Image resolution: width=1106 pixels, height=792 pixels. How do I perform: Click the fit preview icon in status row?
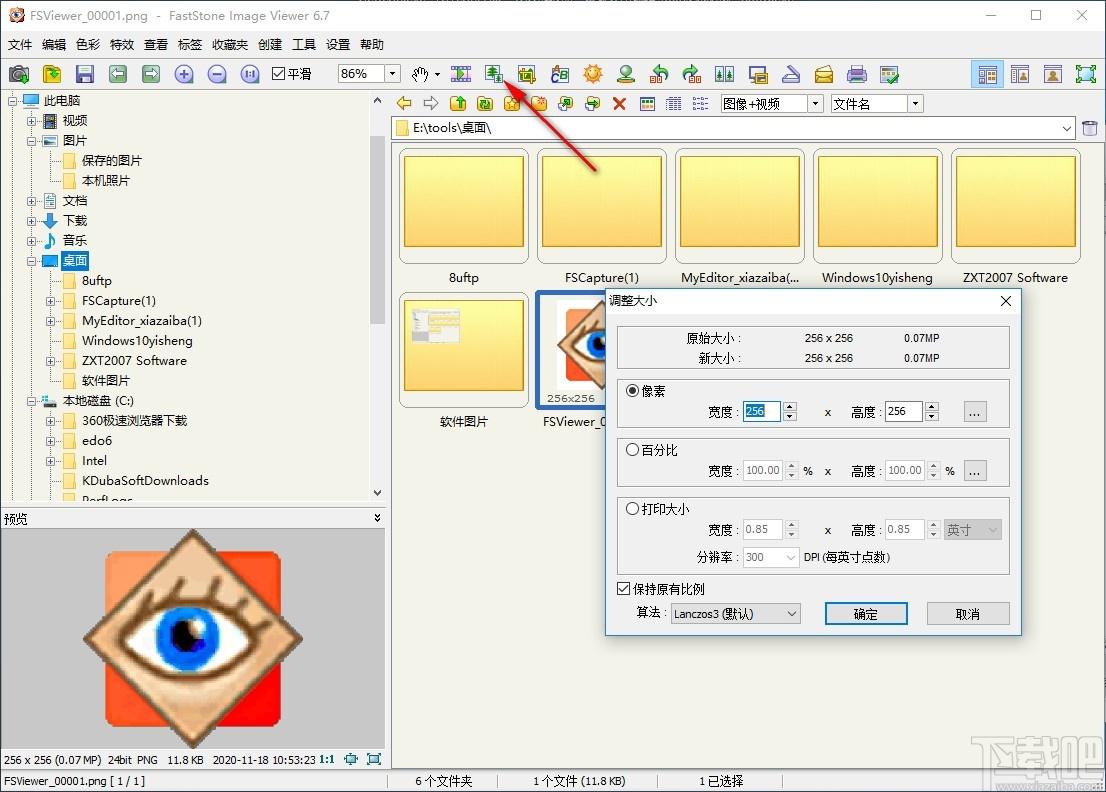[351, 759]
